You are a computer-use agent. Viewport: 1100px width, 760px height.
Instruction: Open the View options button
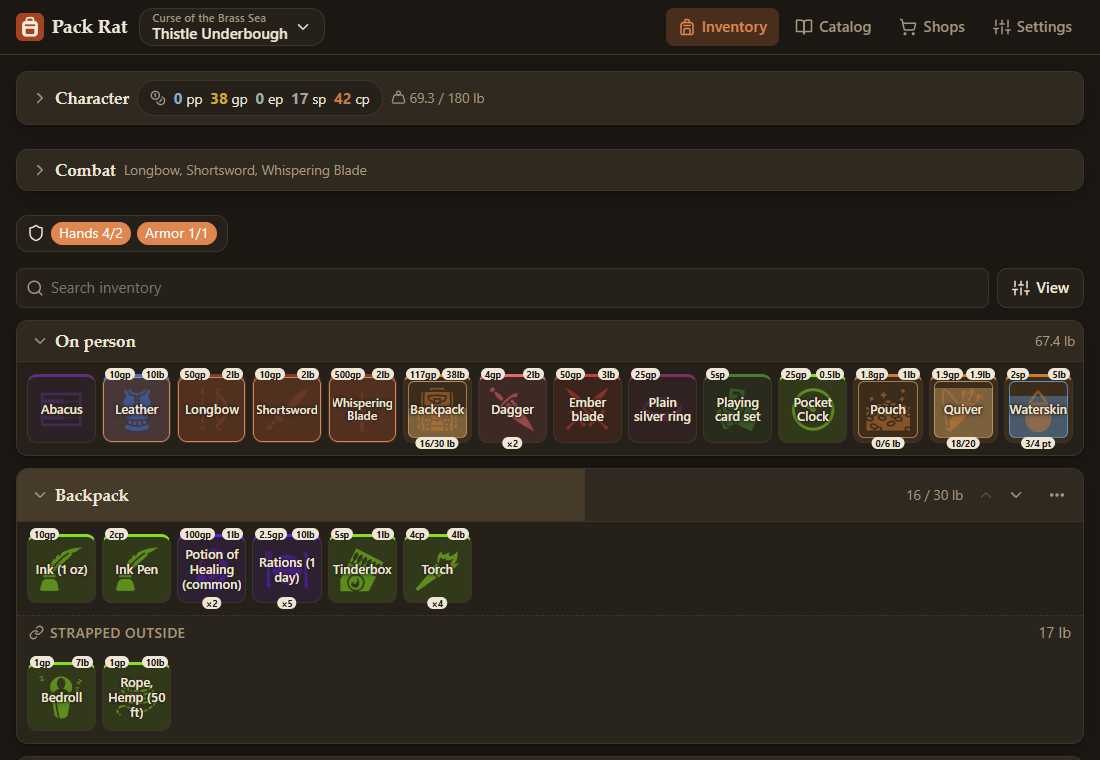point(1040,288)
